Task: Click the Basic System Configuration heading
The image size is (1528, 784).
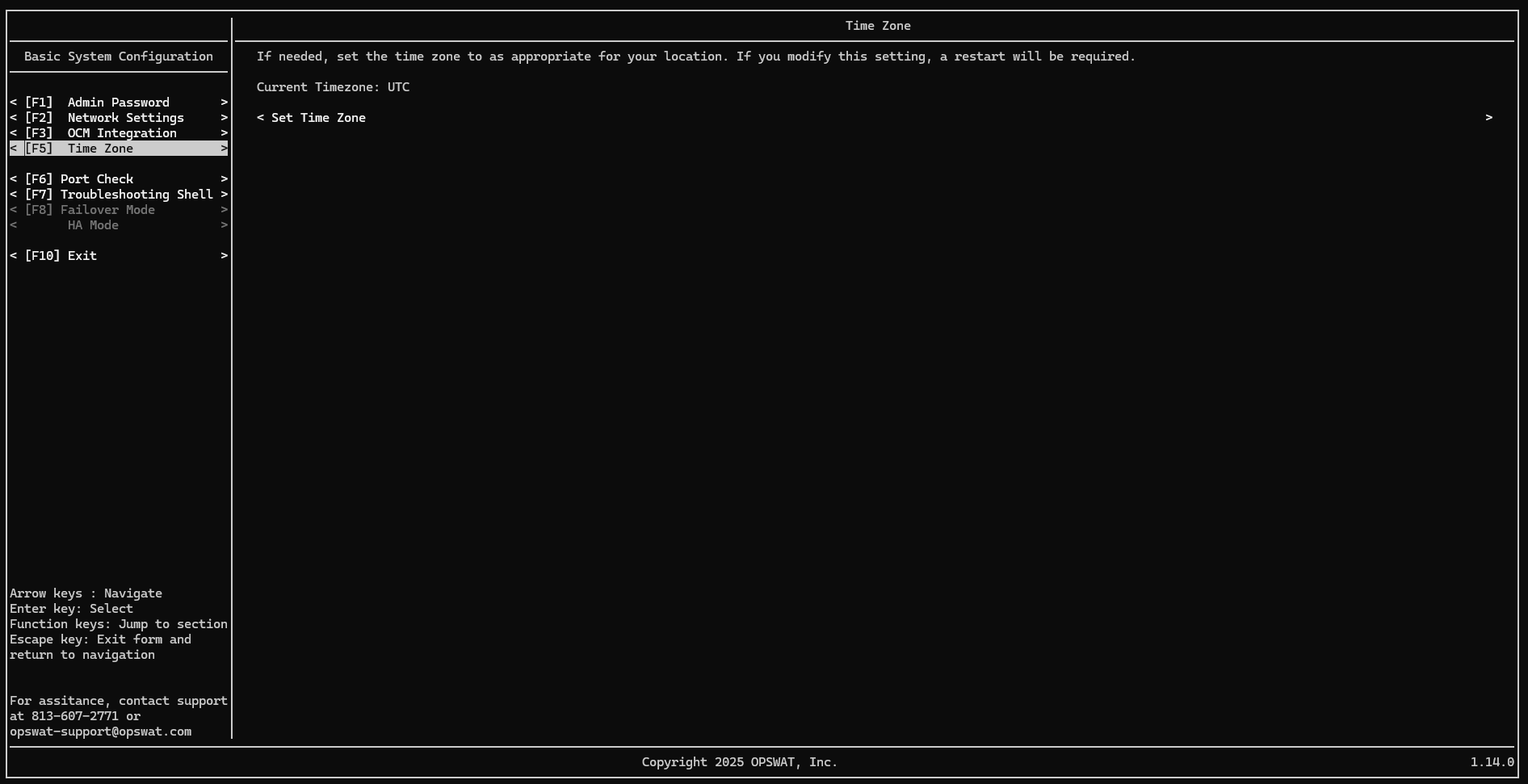Action: 119,57
